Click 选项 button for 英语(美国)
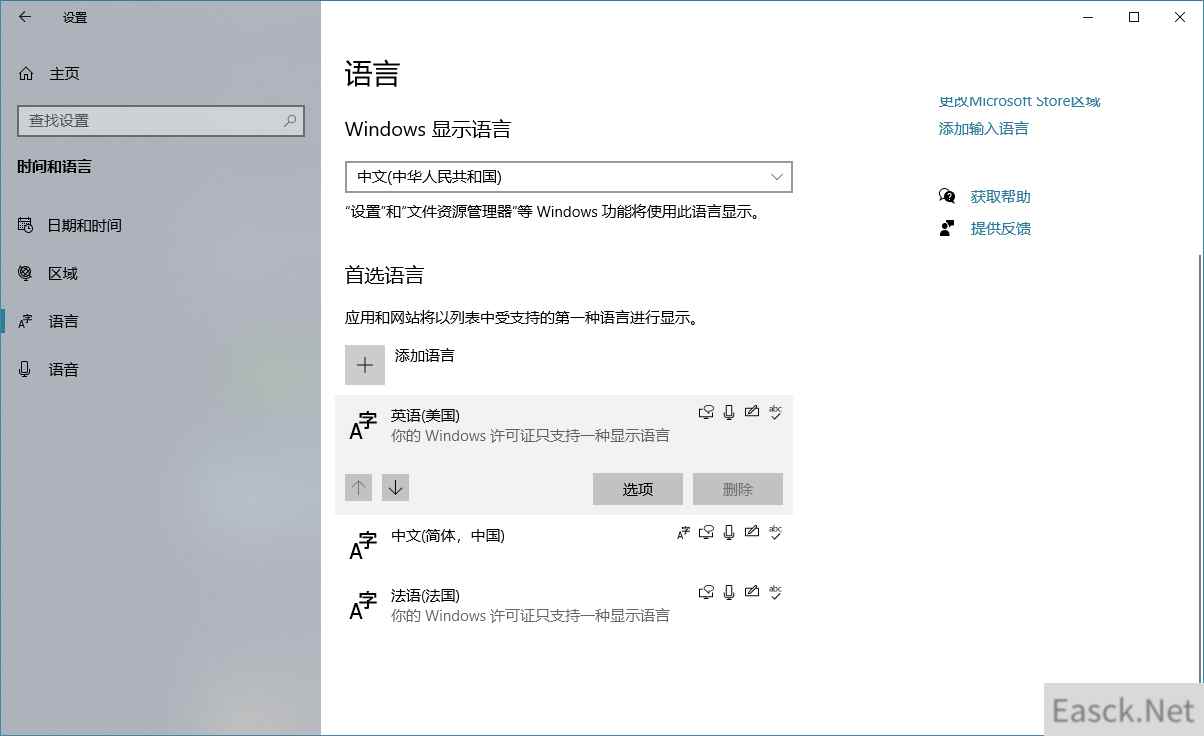Image resolution: width=1204 pixels, height=736 pixels. [x=638, y=489]
